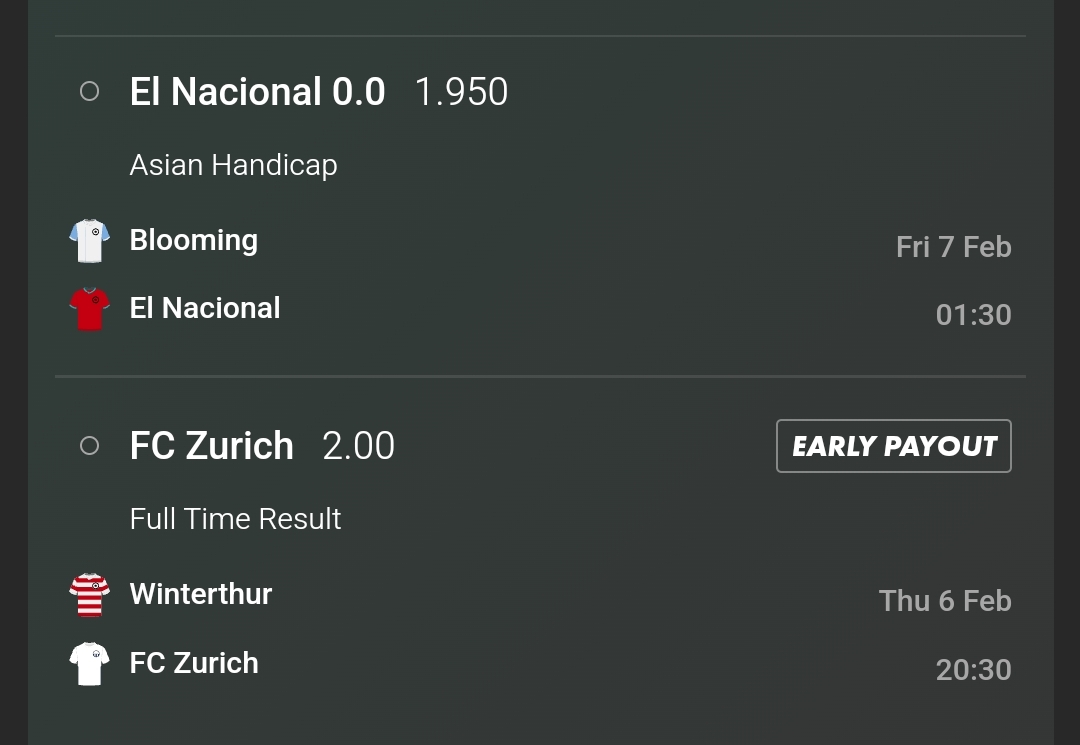Open the Blooming team name
The width and height of the screenshot is (1080, 745).
[194, 240]
